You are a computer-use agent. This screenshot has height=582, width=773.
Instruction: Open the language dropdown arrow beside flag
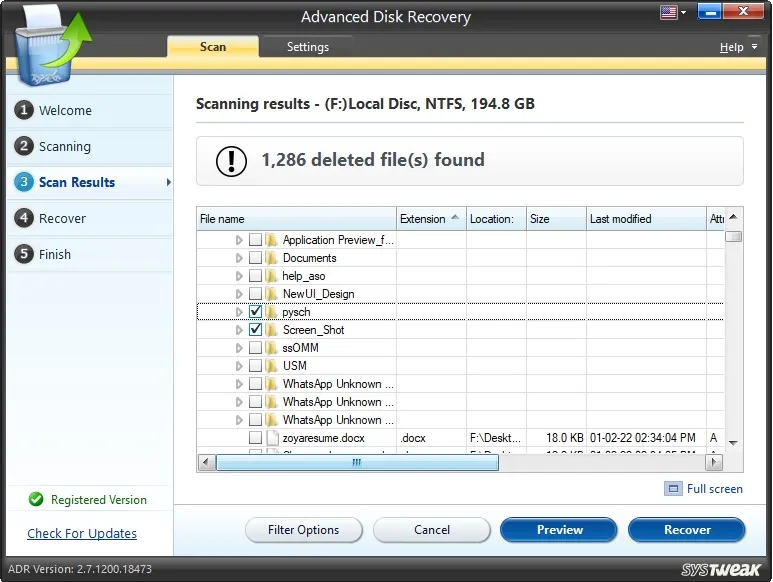pyautogui.click(x=683, y=12)
